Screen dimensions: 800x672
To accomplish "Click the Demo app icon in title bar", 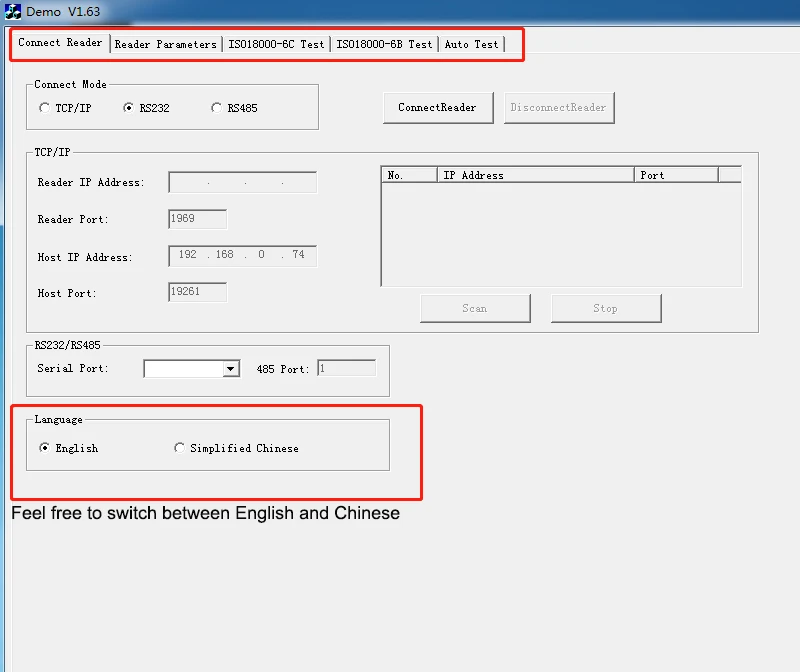I will pyautogui.click(x=13, y=11).
